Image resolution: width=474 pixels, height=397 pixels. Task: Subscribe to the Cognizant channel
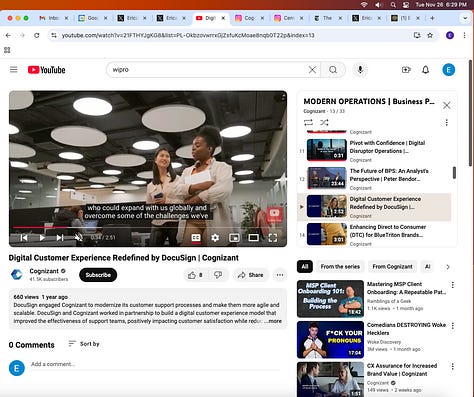coord(98,275)
